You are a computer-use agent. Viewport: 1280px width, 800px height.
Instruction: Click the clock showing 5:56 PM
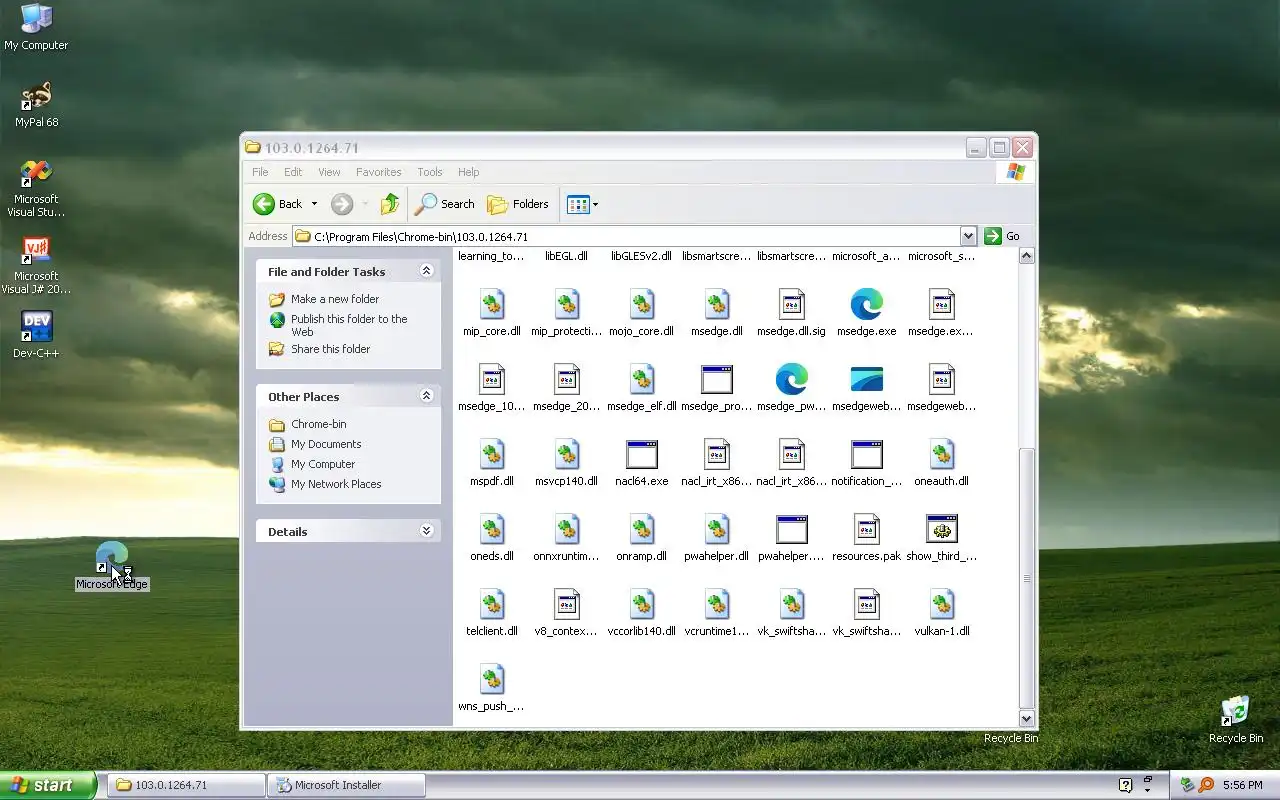[x=1242, y=785]
